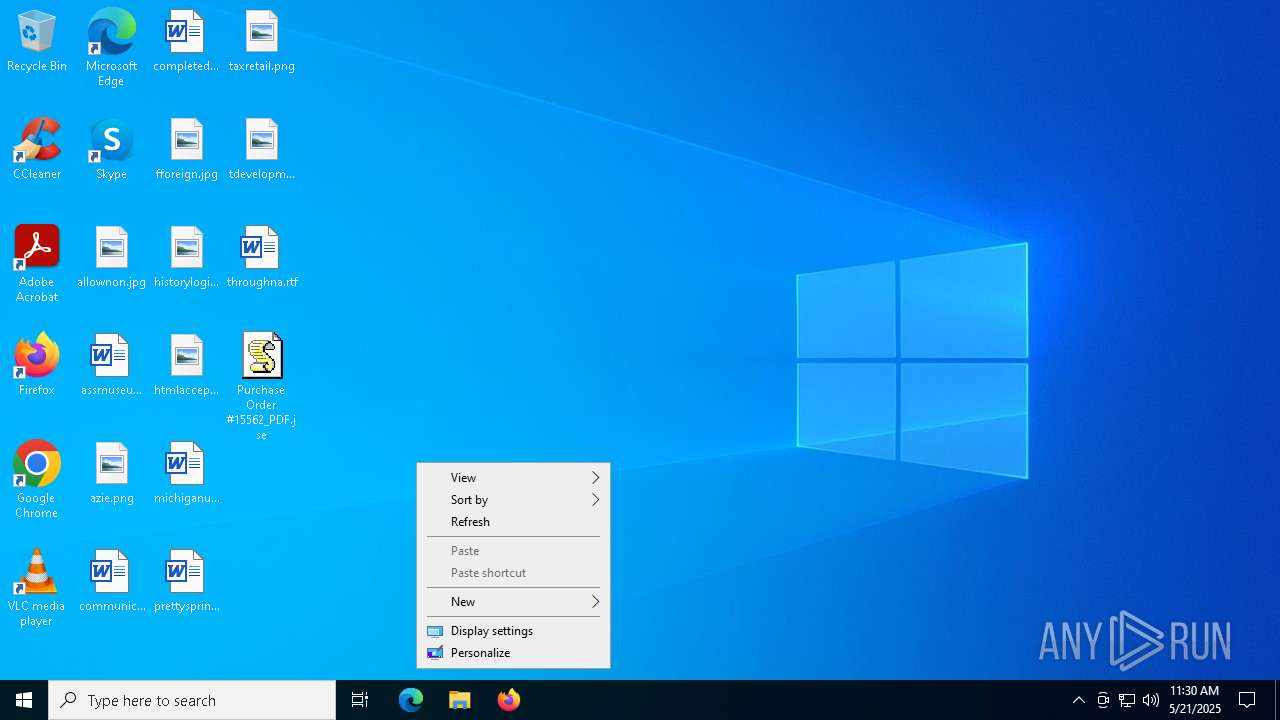Click the taskbar clock showing 11:30 AM

point(1195,700)
